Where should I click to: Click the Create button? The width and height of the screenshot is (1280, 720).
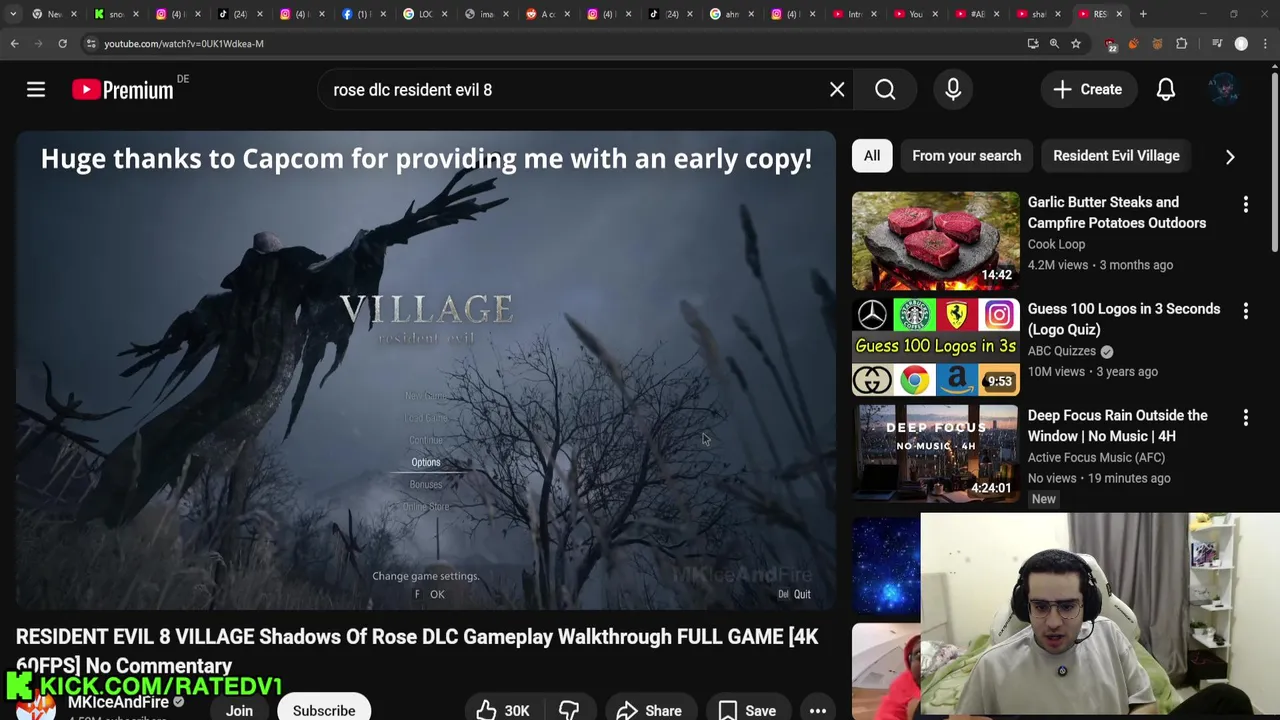[1088, 90]
